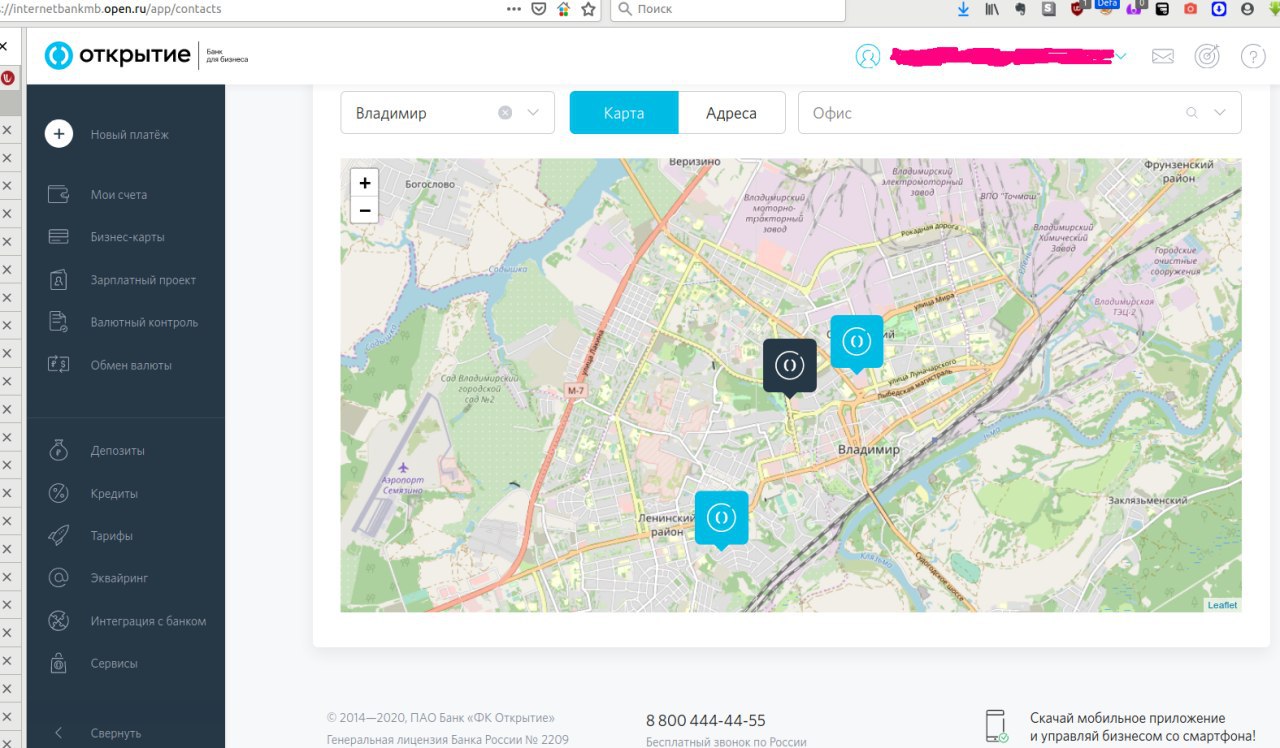Screen dimensions: 1280x748
Task: Expand the Владимир city dropdown
Action: pyautogui.click(x=533, y=113)
